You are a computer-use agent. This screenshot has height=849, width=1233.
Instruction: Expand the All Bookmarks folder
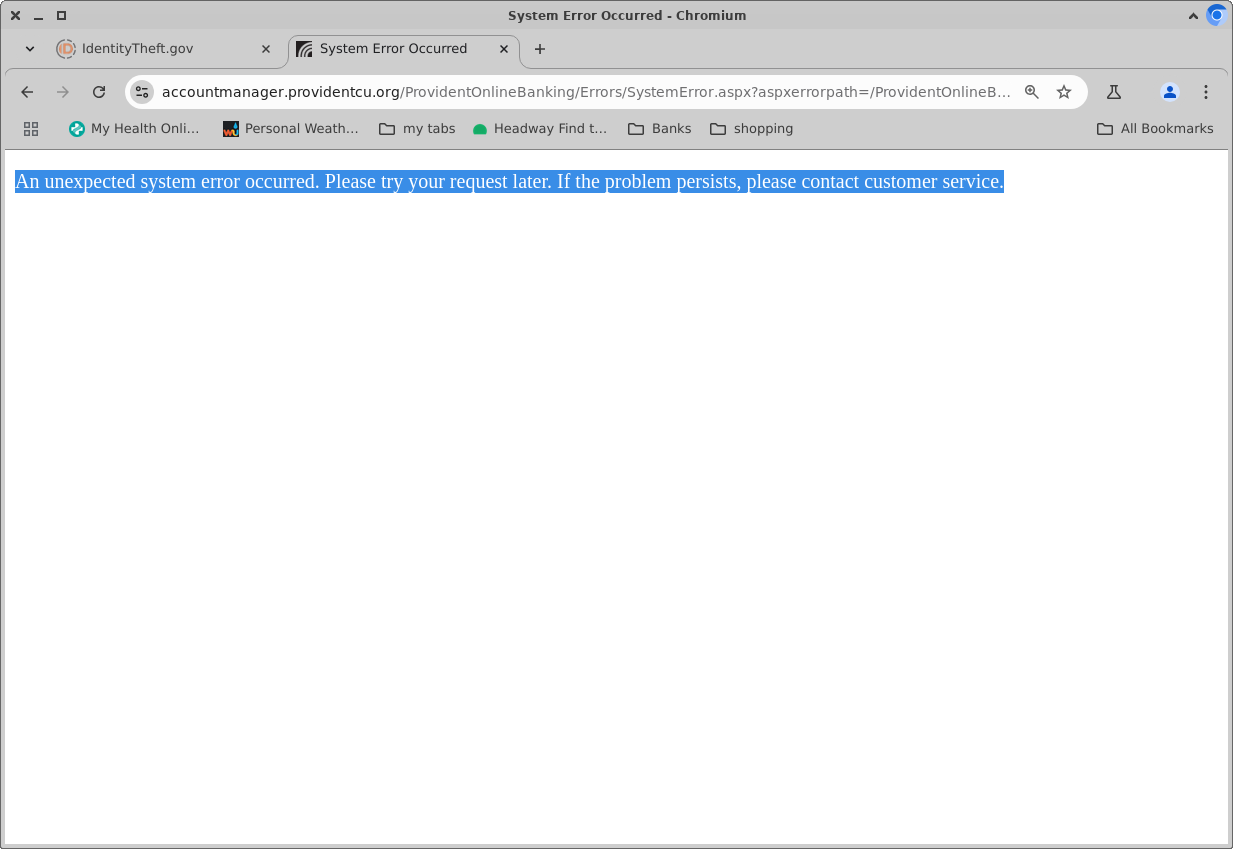click(1155, 129)
